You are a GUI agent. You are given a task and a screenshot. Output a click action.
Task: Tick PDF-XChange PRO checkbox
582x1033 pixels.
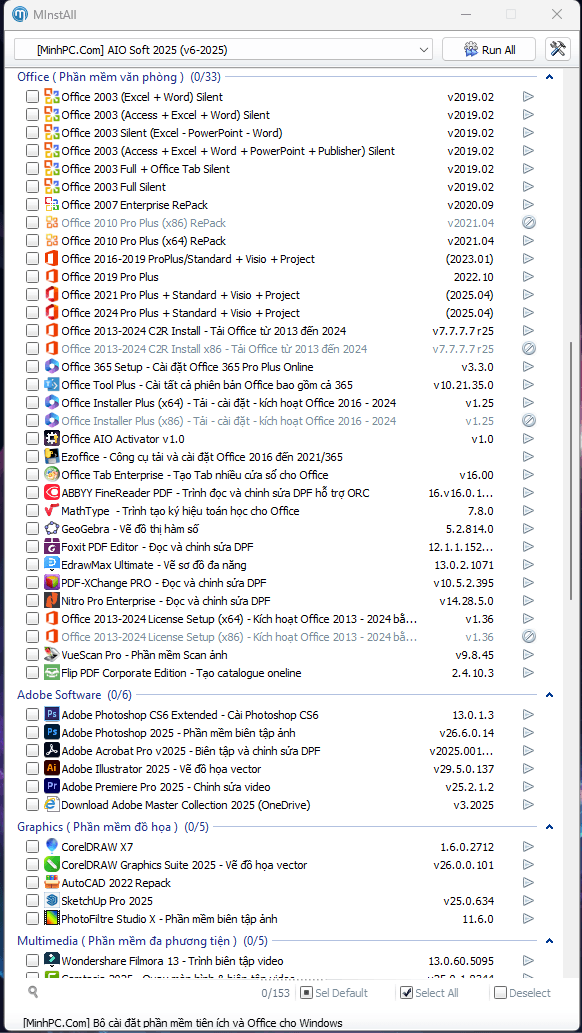point(32,583)
